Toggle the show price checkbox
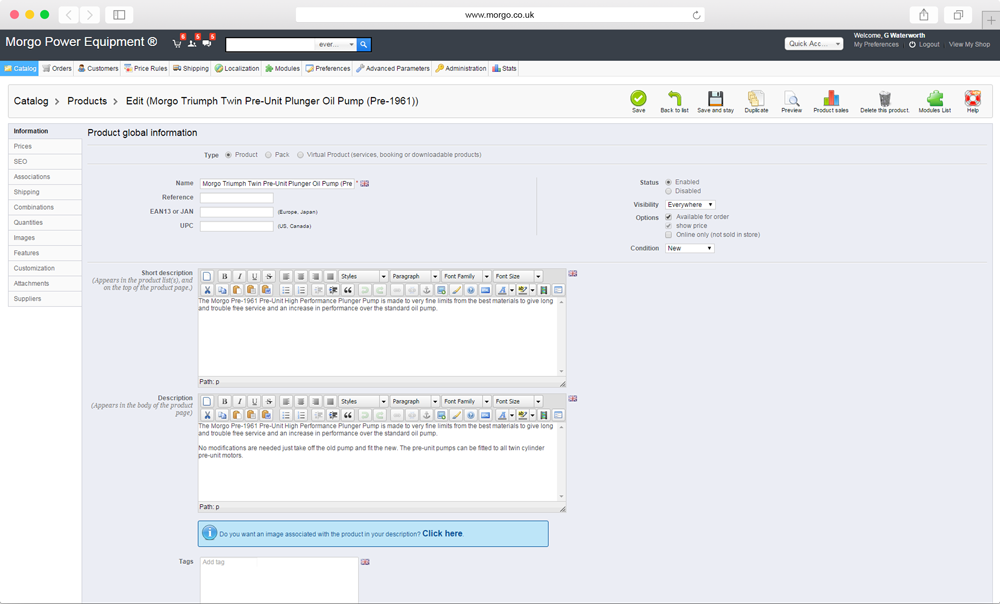The image size is (1000, 604). [668, 226]
